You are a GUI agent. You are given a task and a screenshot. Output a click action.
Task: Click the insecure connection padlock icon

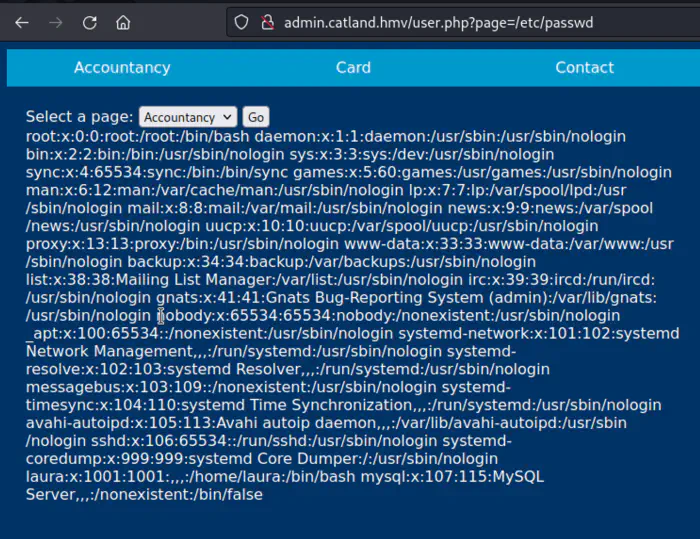coord(266,21)
